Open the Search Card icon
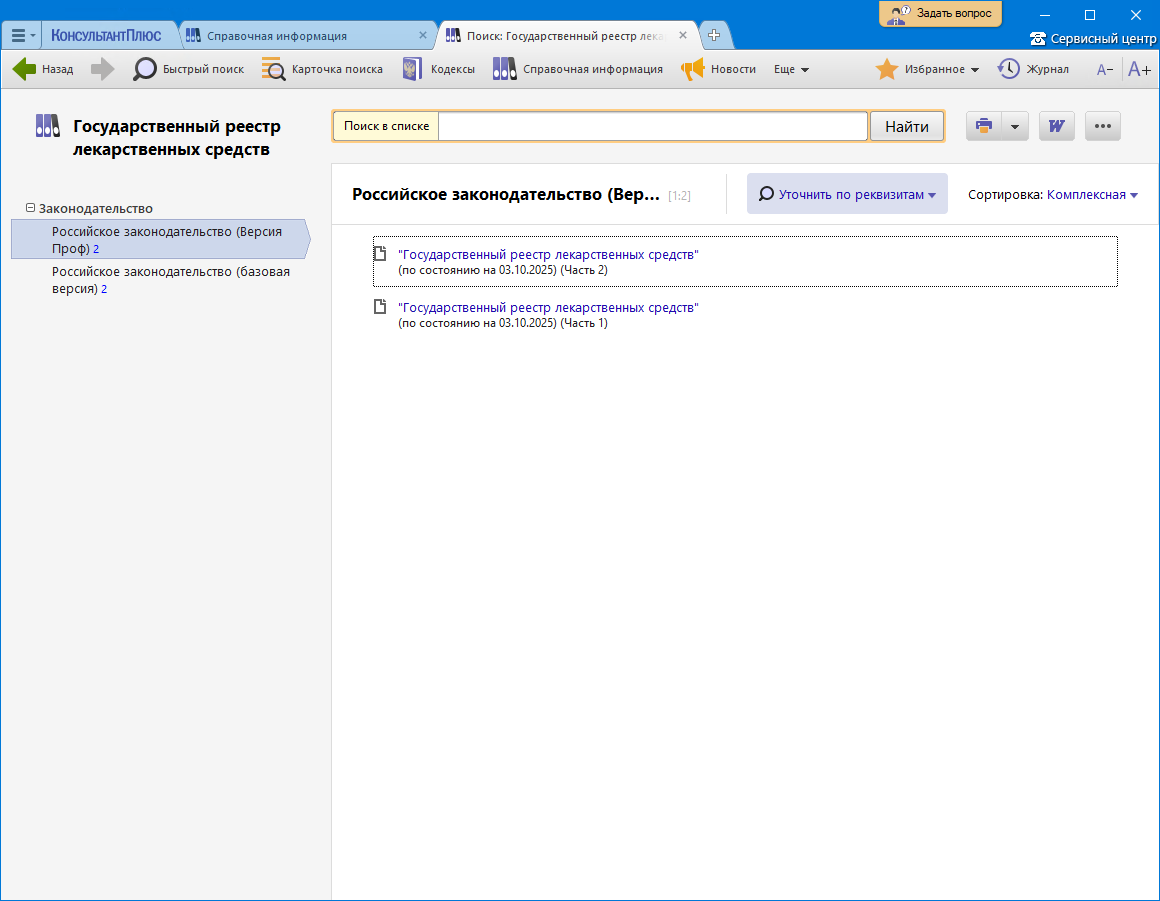Screen dimensions: 1160x901 (273, 69)
